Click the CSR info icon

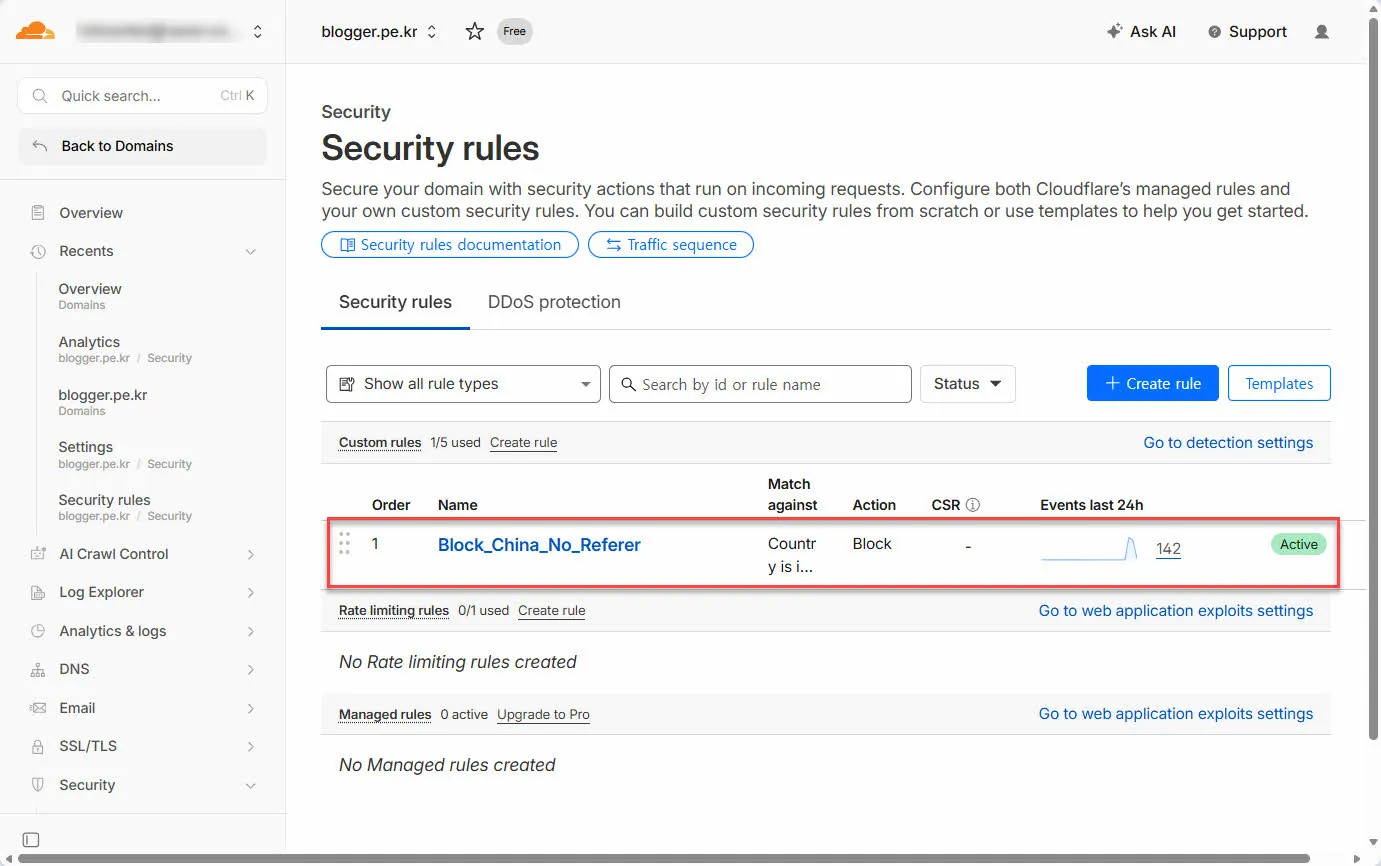(973, 505)
